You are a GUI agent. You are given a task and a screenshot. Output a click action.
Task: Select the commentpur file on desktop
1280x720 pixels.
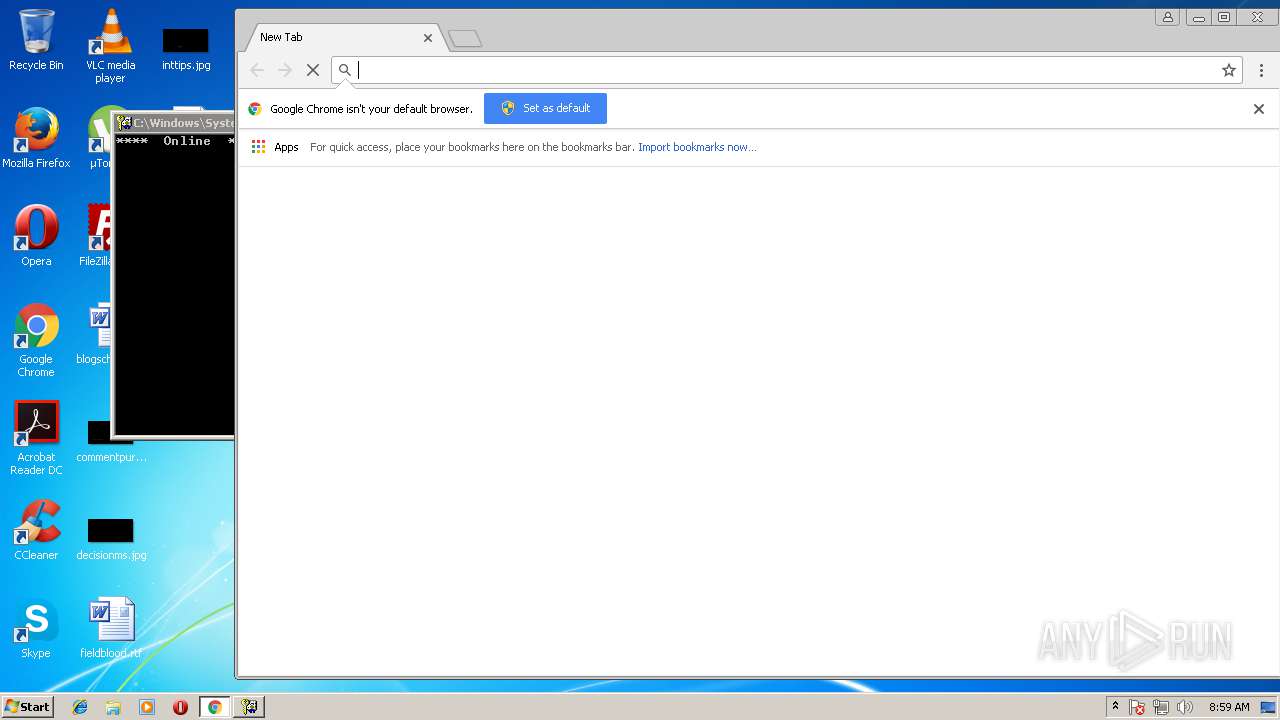[111, 442]
